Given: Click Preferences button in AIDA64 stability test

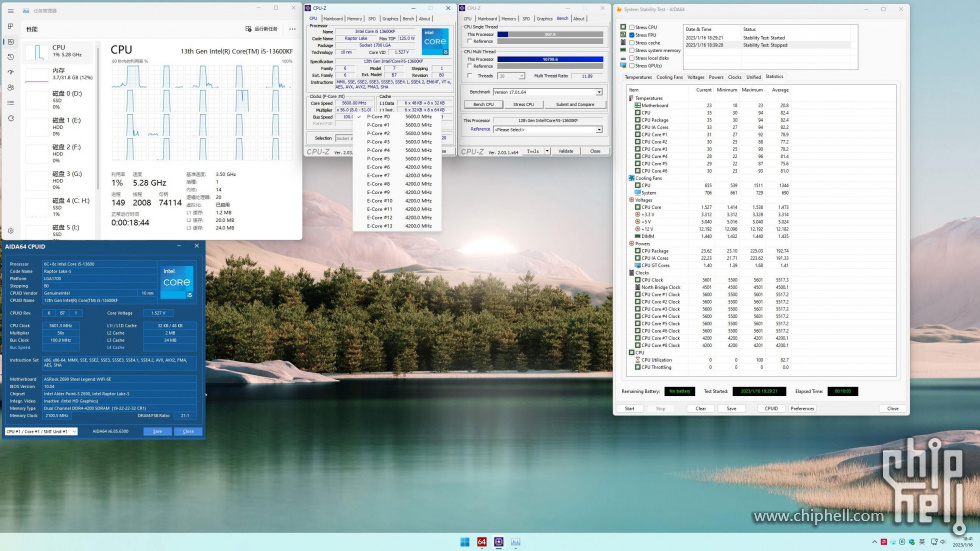Looking at the screenshot, I should [x=802, y=409].
